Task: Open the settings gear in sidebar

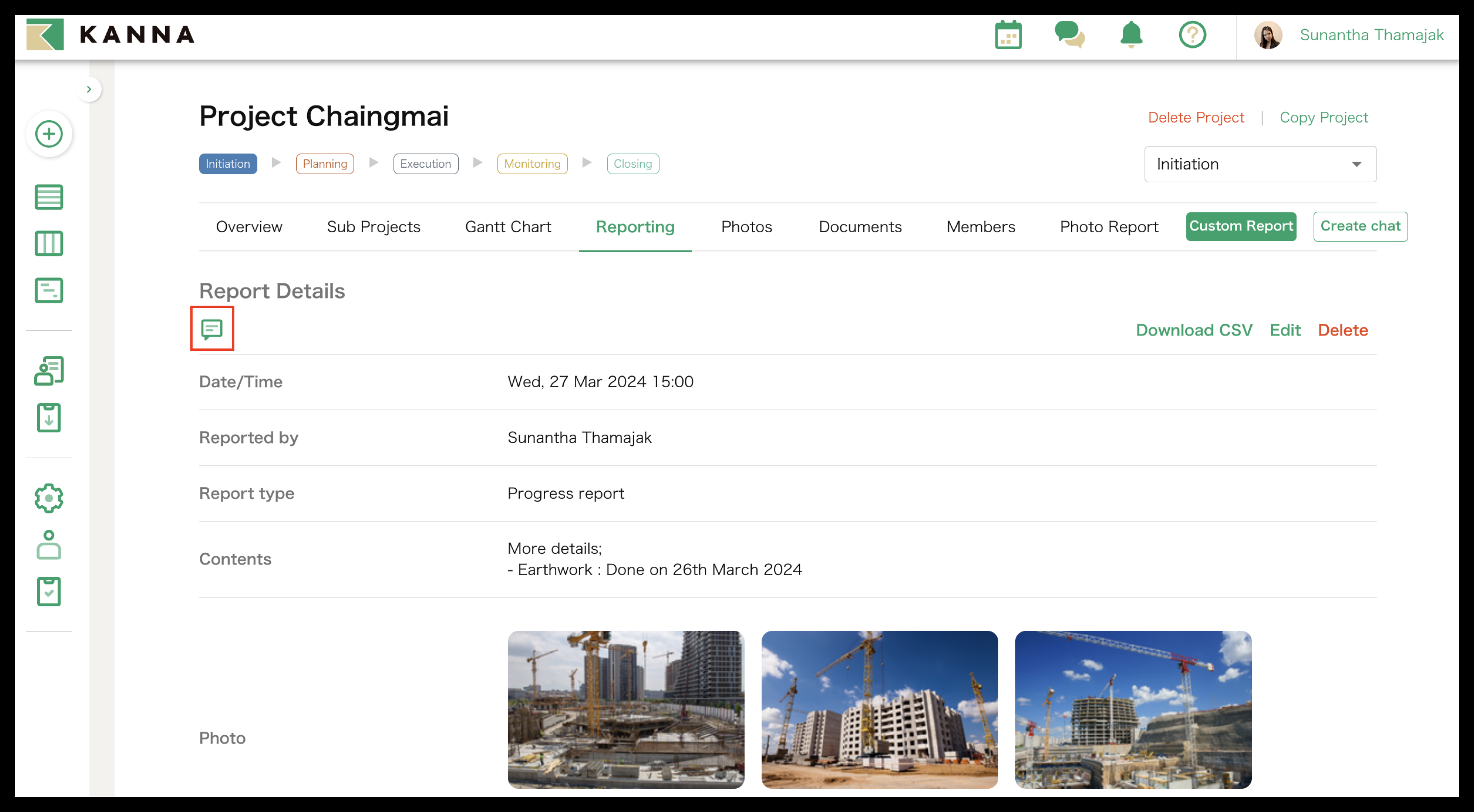Action: click(x=49, y=498)
